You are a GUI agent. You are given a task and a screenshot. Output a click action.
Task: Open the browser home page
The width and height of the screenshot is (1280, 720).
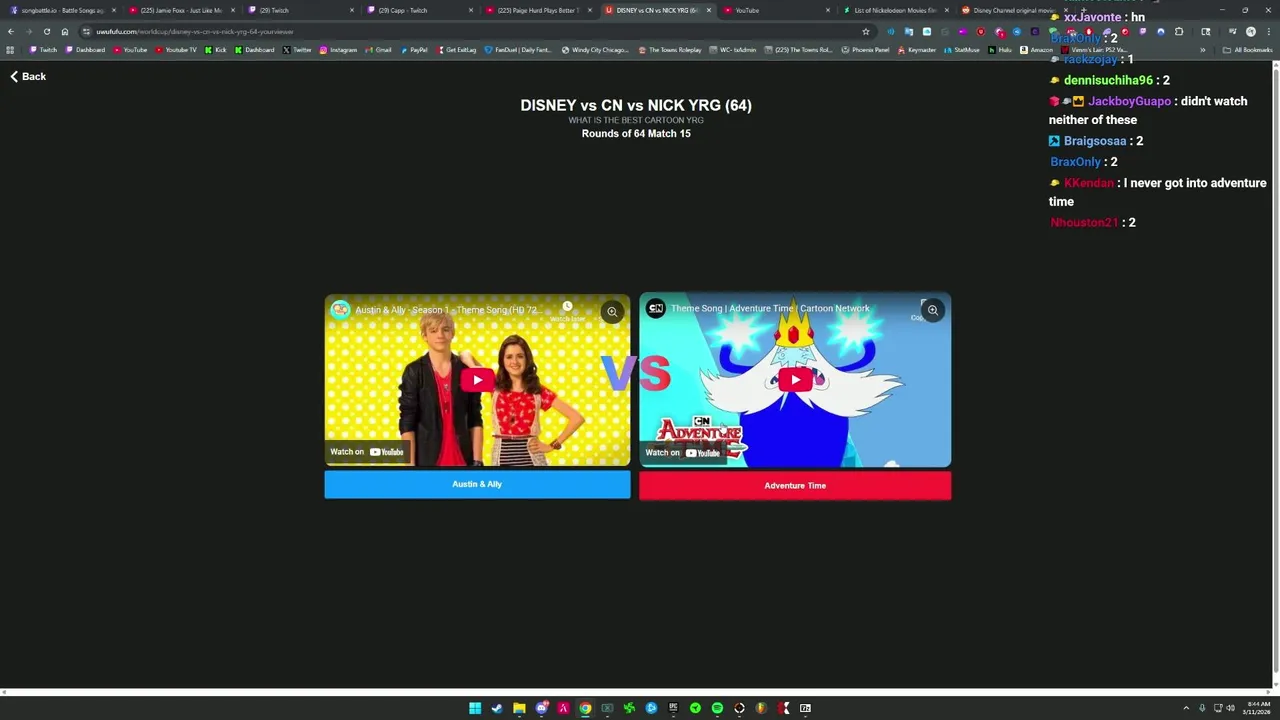tap(65, 31)
